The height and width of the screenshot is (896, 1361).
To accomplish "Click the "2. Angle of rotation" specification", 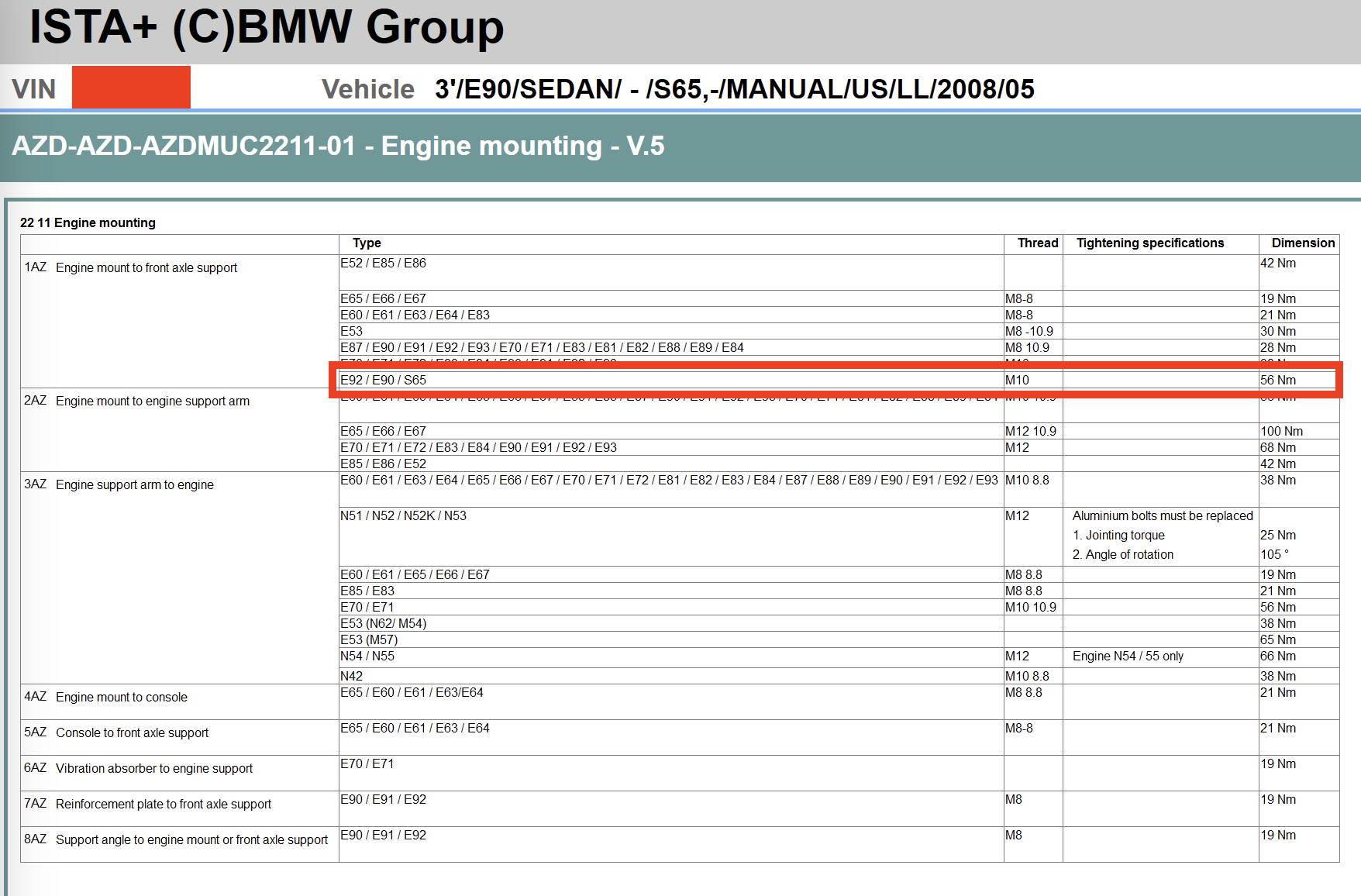I will 1123,554.
